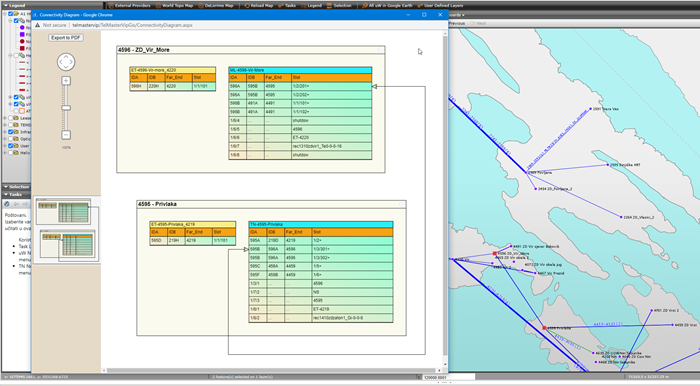Zoom in with the plus button above the slider
700x386 pixels.
coord(66,81)
